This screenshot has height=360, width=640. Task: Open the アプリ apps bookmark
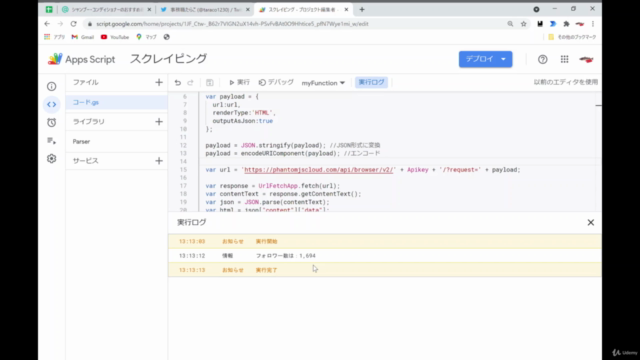pyautogui.click(x=55, y=37)
